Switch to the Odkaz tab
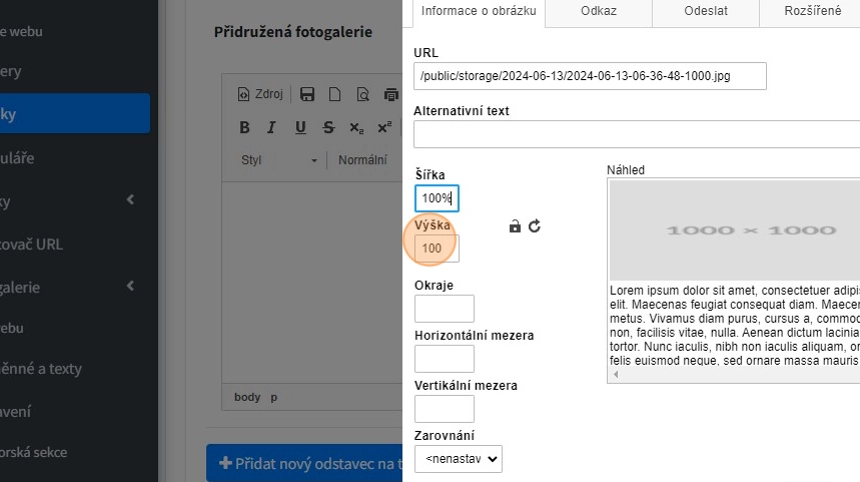 598,11
